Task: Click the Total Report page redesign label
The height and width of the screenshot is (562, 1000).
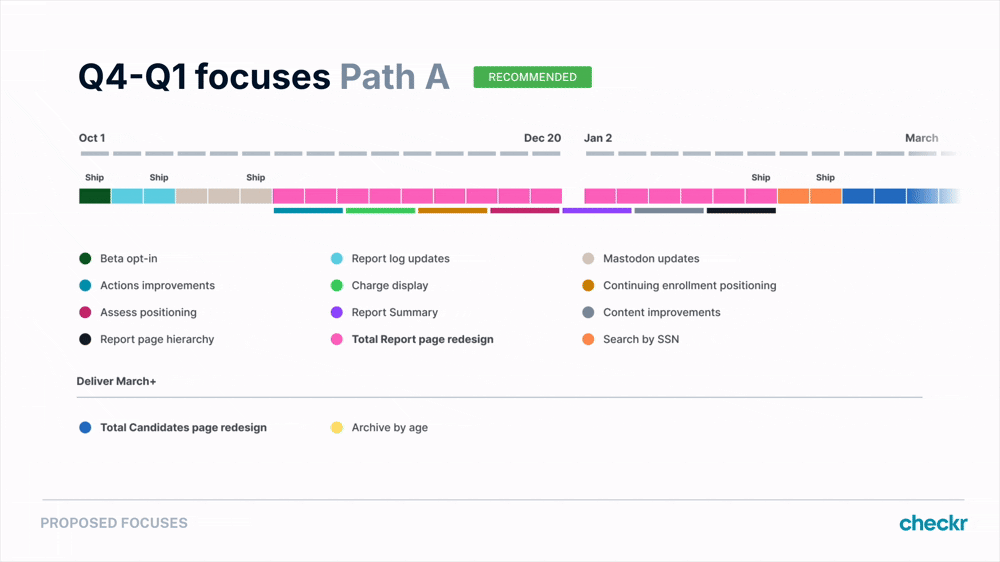Action: pos(422,340)
